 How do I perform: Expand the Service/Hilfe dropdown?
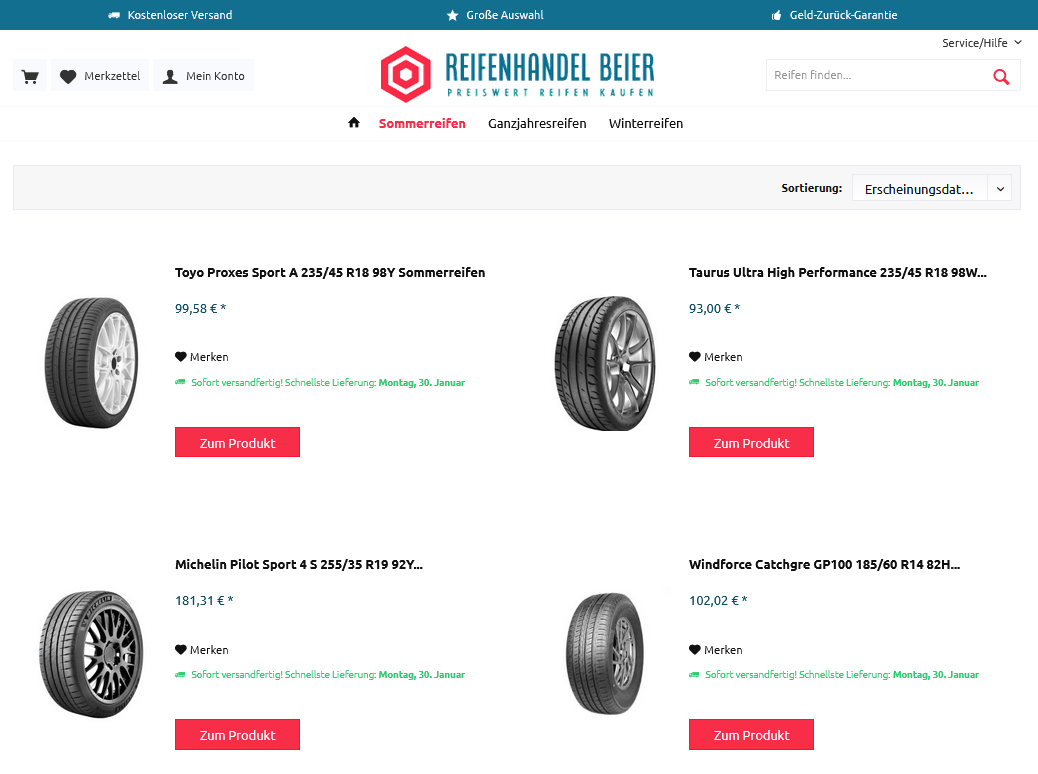(982, 43)
